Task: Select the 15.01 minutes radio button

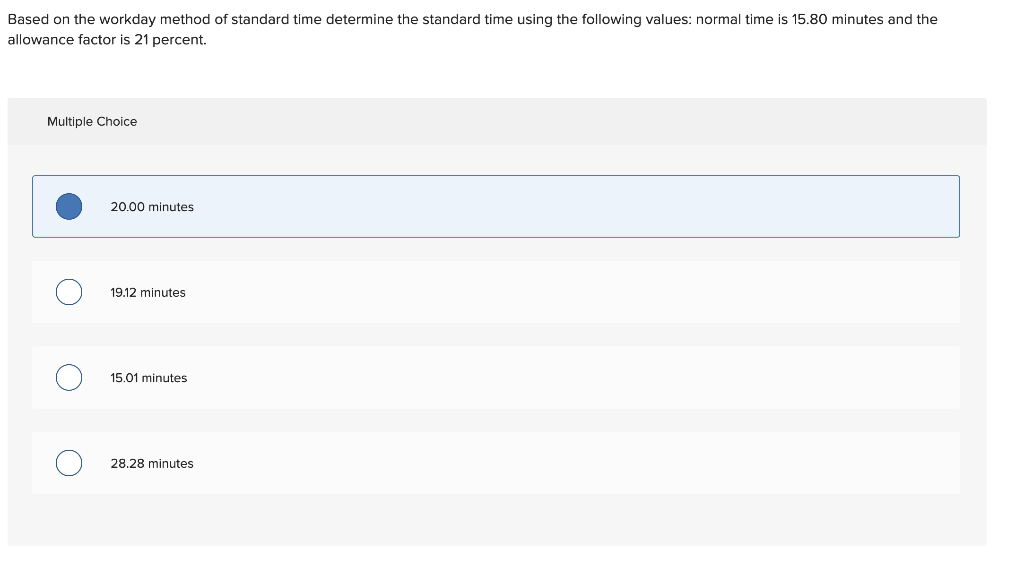Action: coord(68,377)
